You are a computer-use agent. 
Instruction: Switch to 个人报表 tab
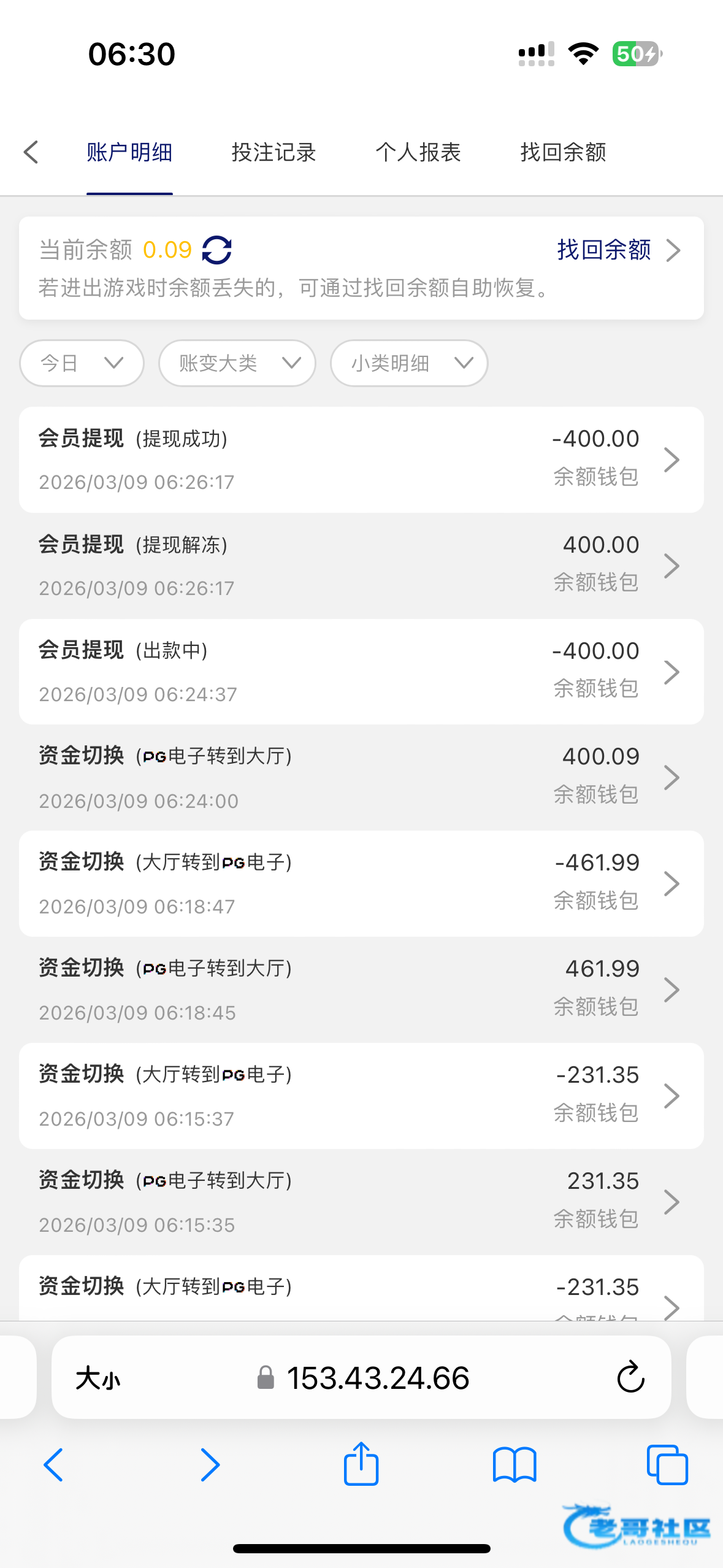point(418,152)
